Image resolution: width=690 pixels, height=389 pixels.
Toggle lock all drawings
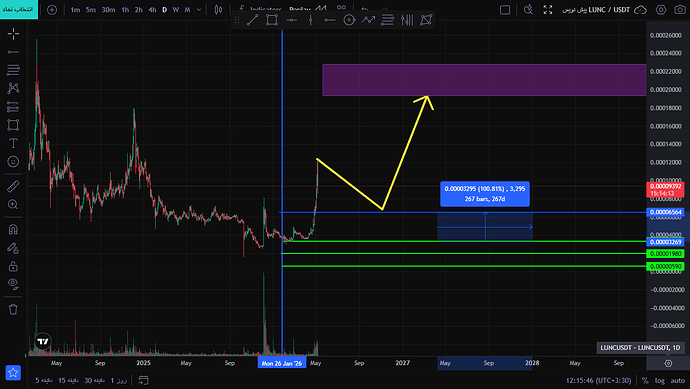[x=13, y=266]
